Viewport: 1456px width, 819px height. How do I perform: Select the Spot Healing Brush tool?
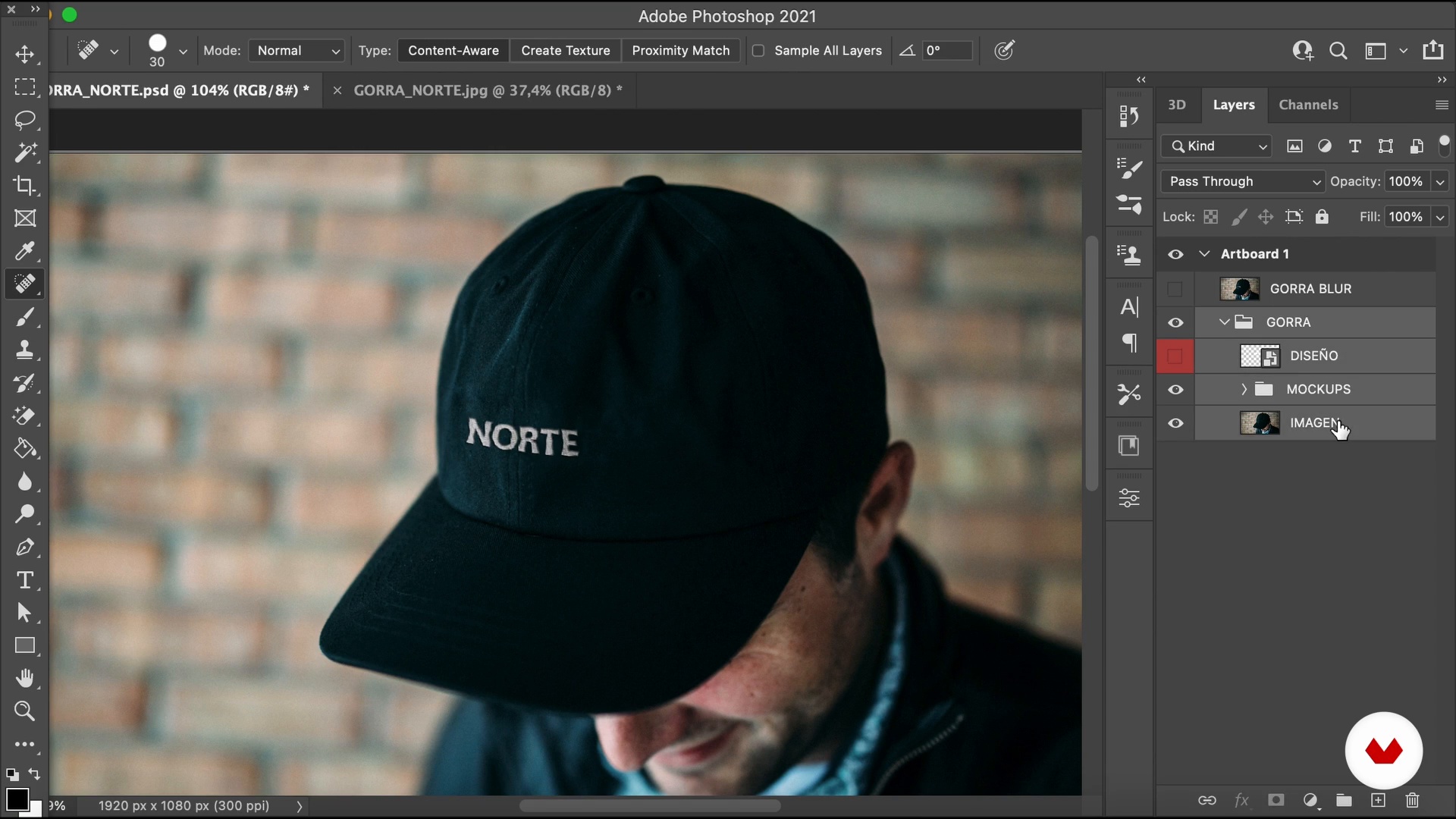[x=25, y=284]
